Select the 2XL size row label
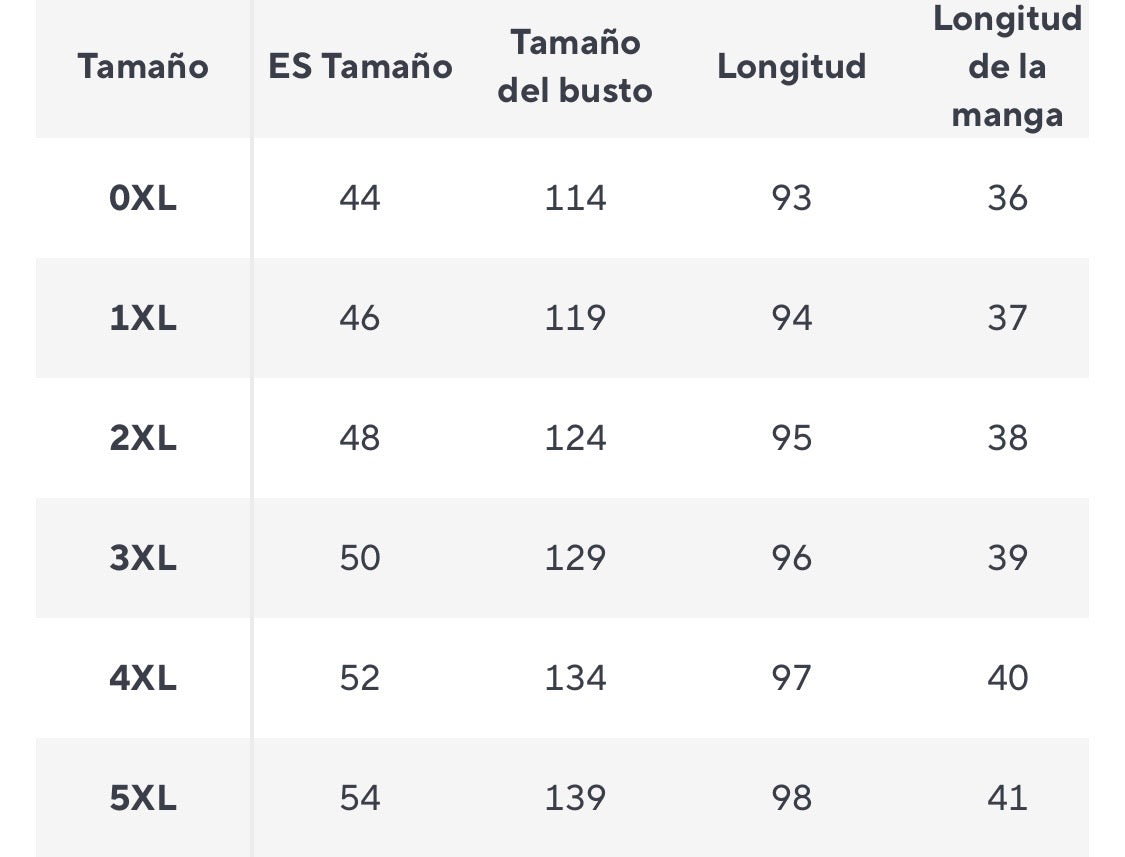This screenshot has width=1125, height=857. [x=143, y=438]
